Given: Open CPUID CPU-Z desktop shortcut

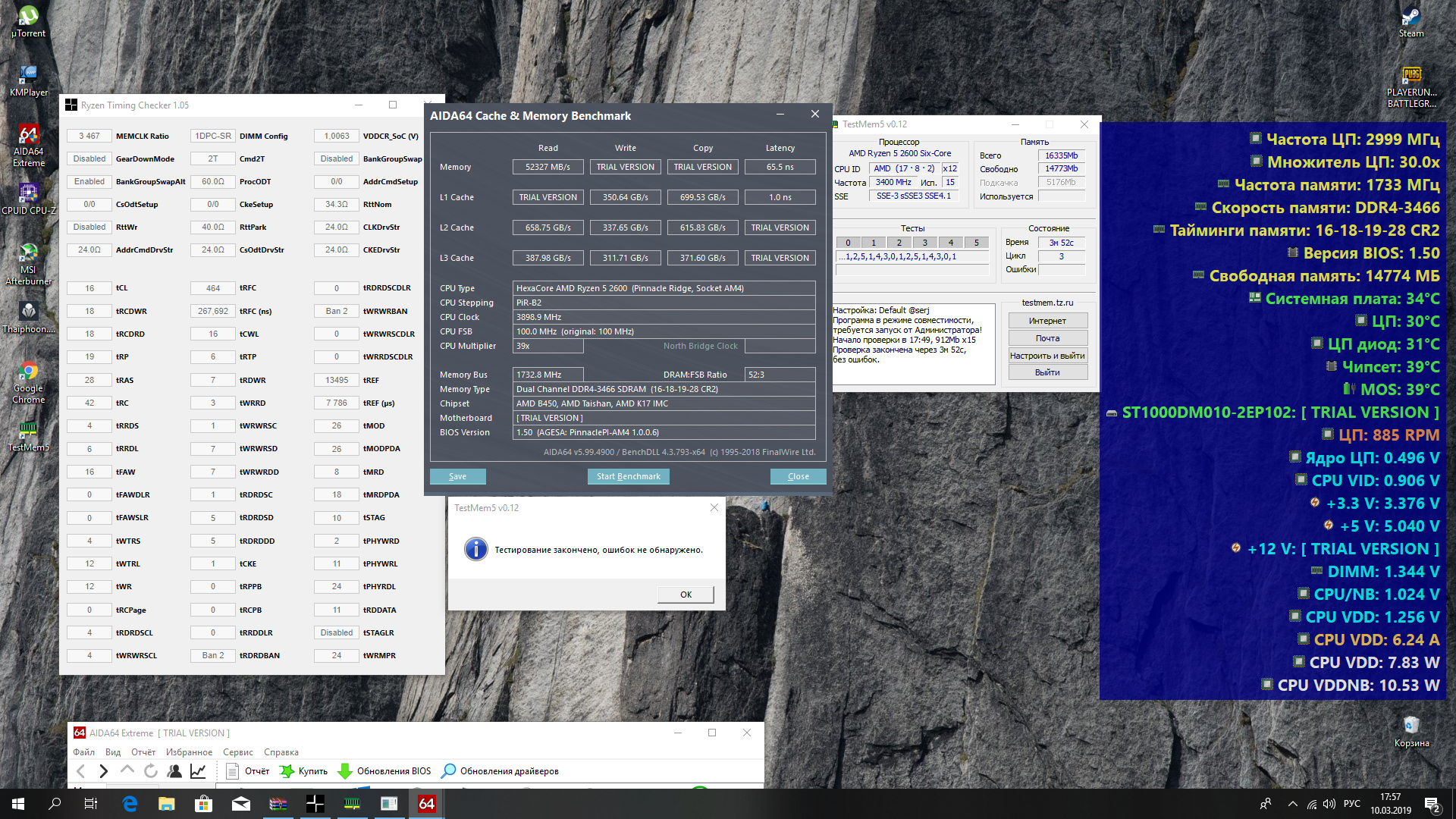Looking at the screenshot, I should [28, 194].
